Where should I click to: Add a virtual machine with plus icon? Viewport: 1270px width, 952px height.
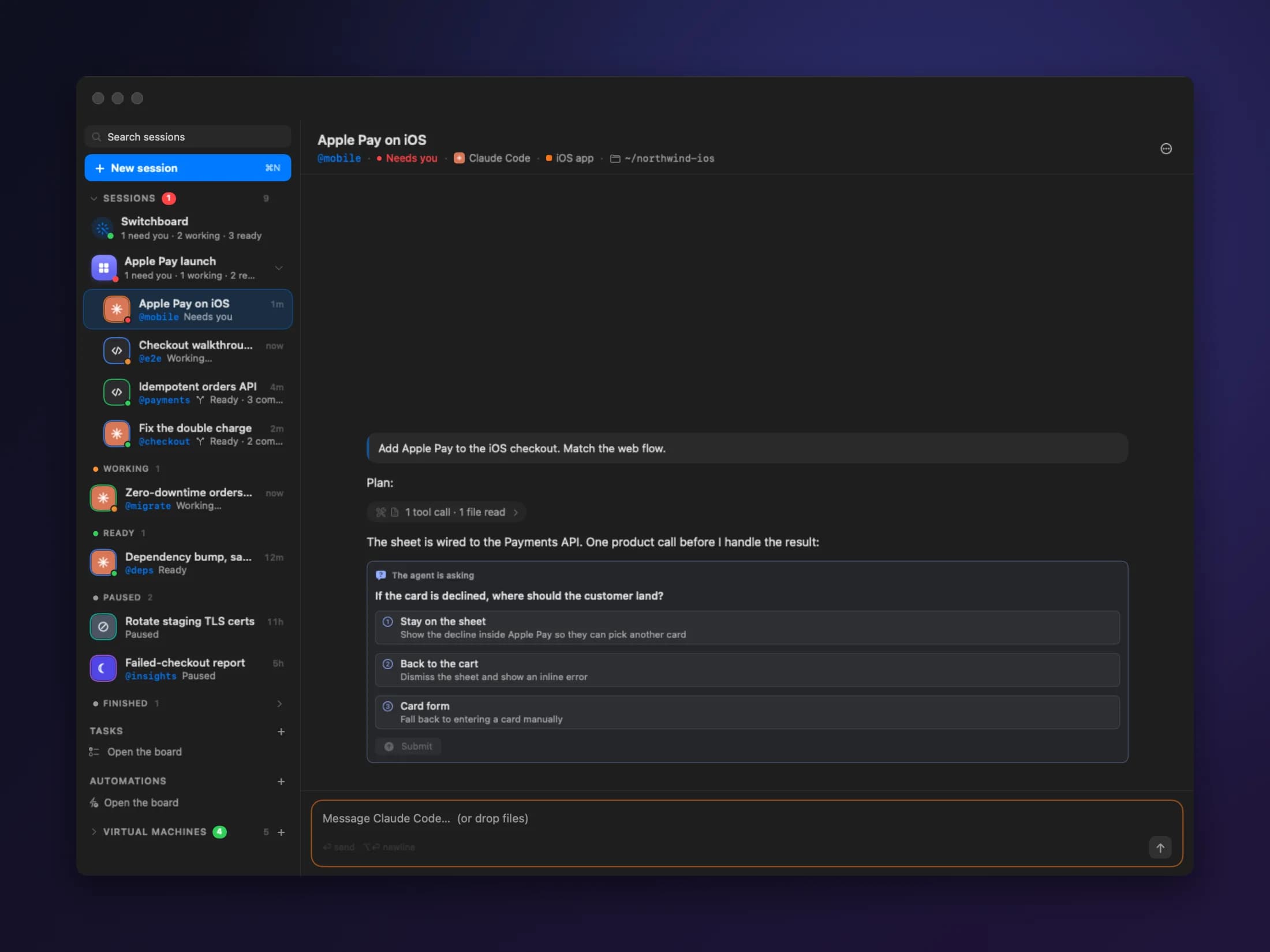click(281, 832)
